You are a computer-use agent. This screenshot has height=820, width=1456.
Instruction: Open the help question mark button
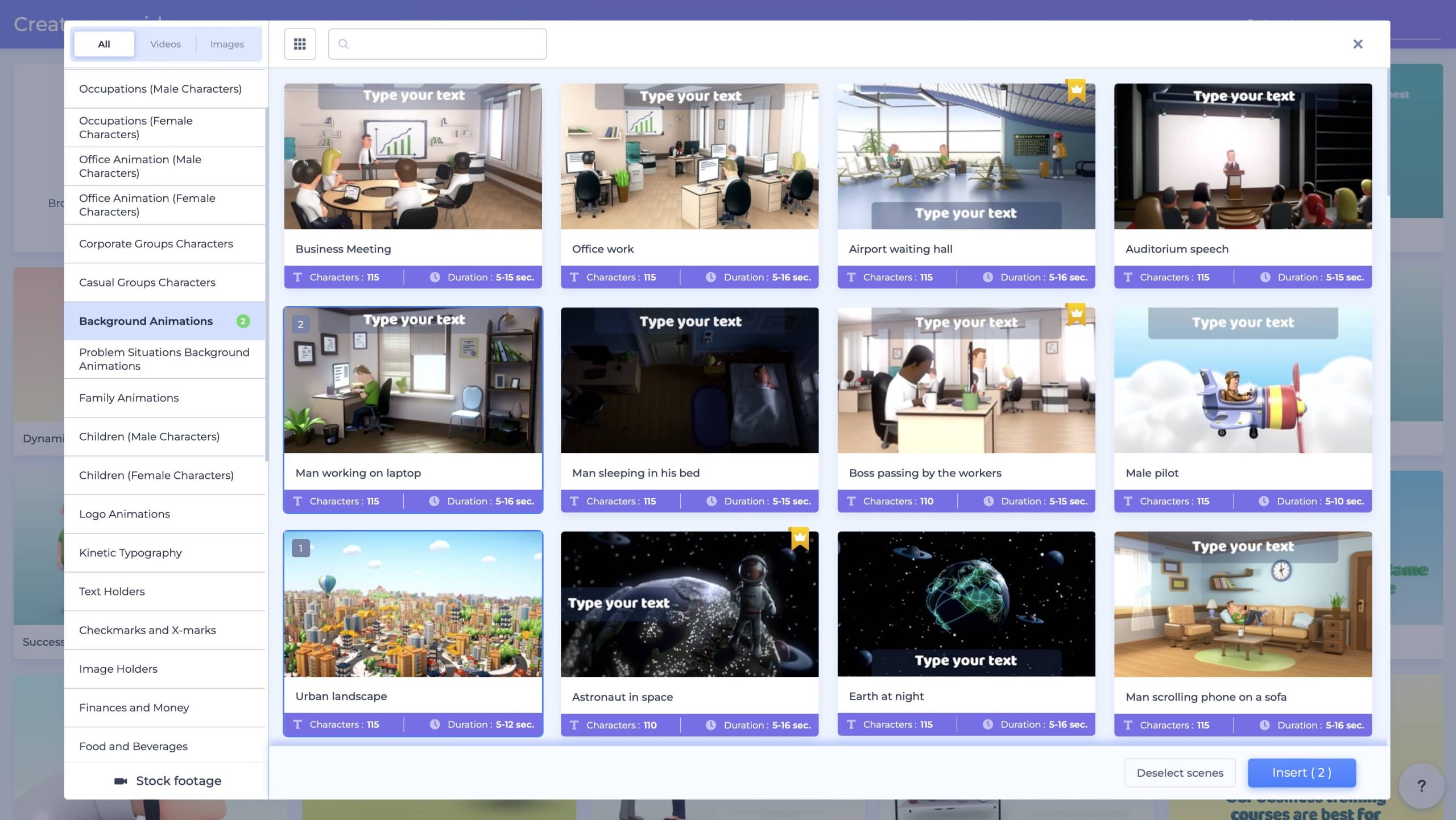coord(1421,785)
